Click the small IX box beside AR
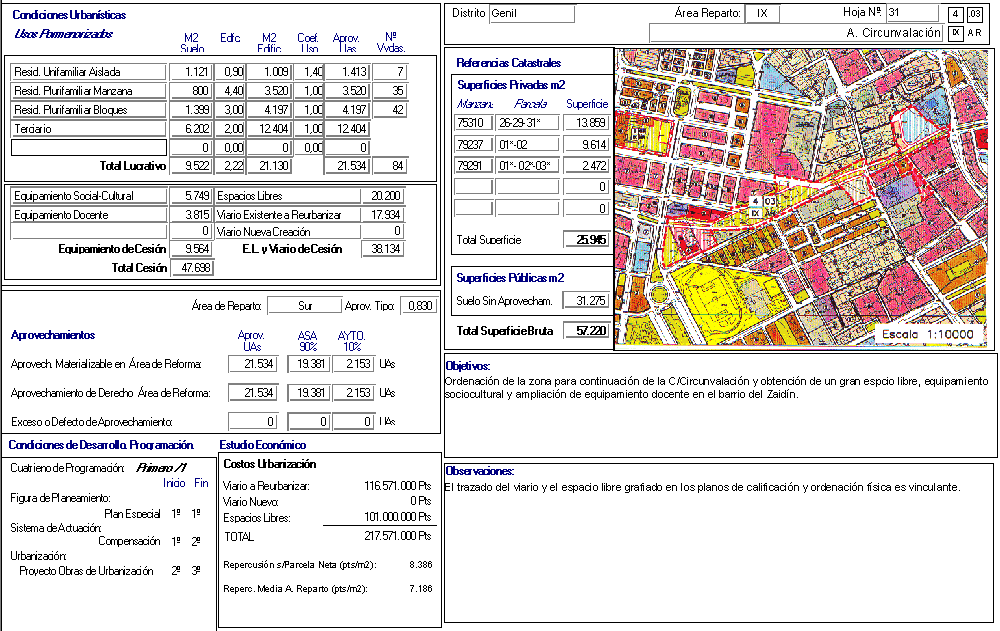Screen dimensions: 1000x631 coord(955,33)
